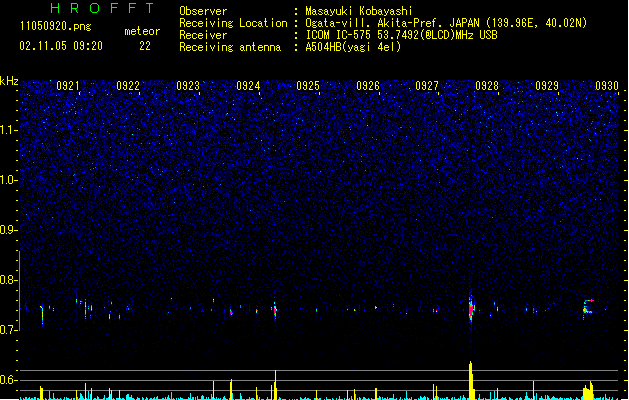Click the kHz axis unit label
The height and width of the screenshot is (400, 629).
pyautogui.click(x=9, y=81)
